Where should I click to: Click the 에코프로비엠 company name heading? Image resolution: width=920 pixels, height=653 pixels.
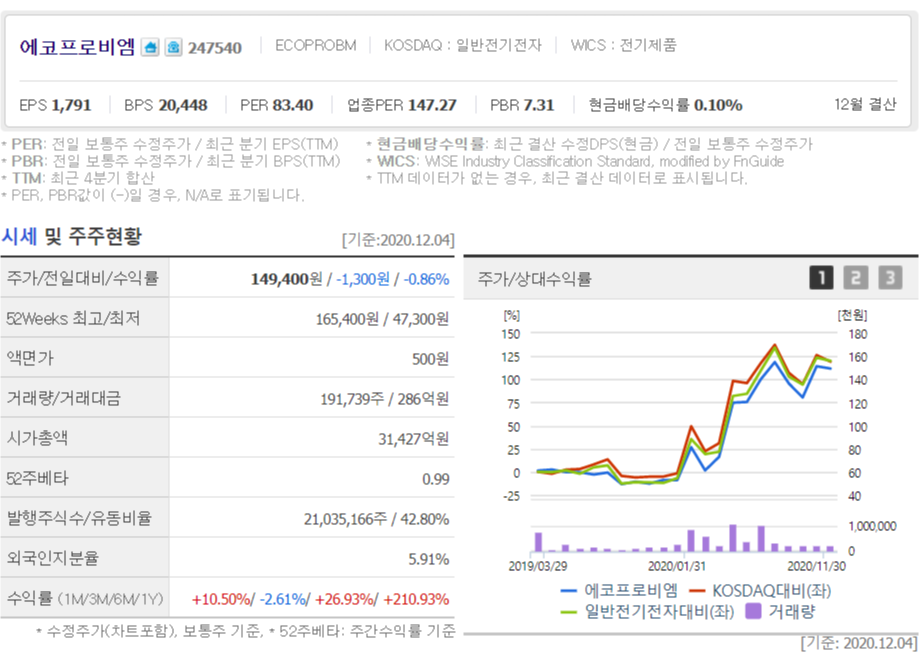click(77, 47)
